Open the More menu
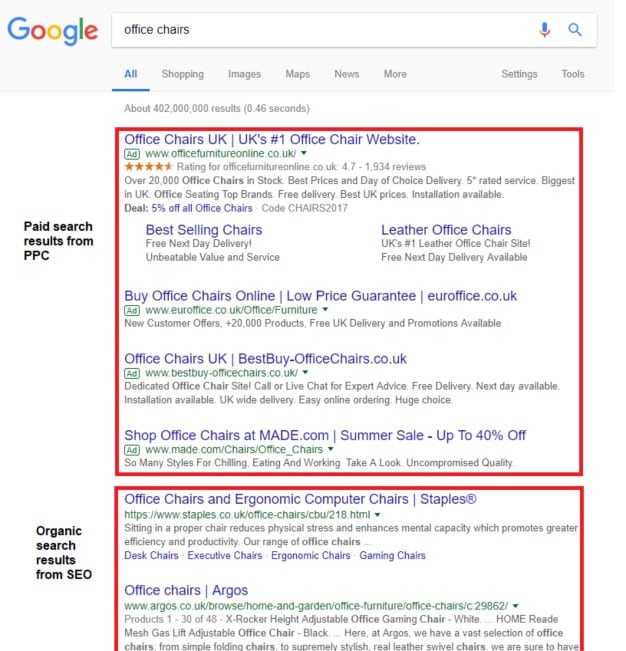This screenshot has width=626, height=651. [395, 74]
